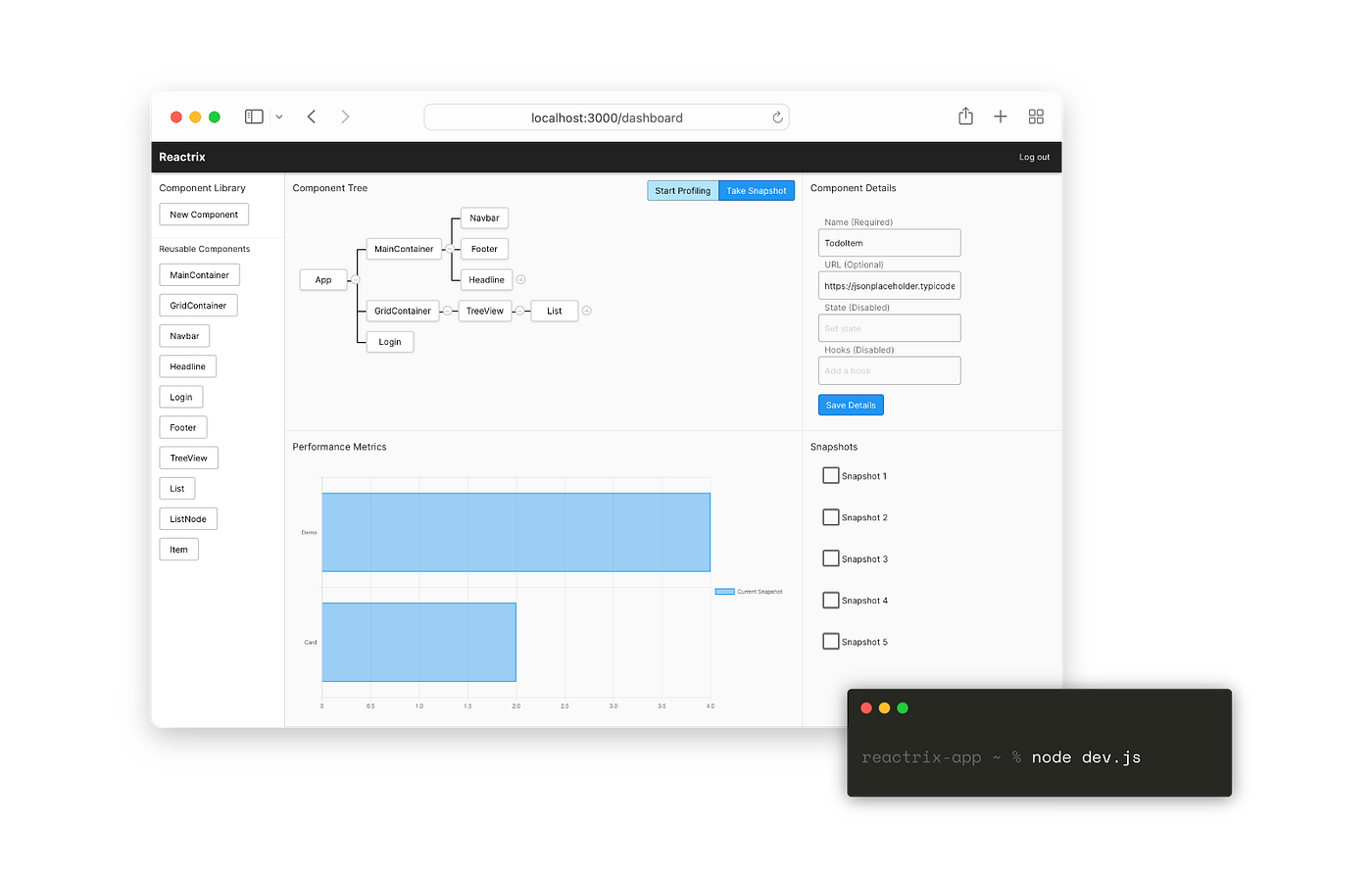The image size is (1372, 873).
Task: Select the Navbar node in the Component Tree
Action: (x=483, y=218)
